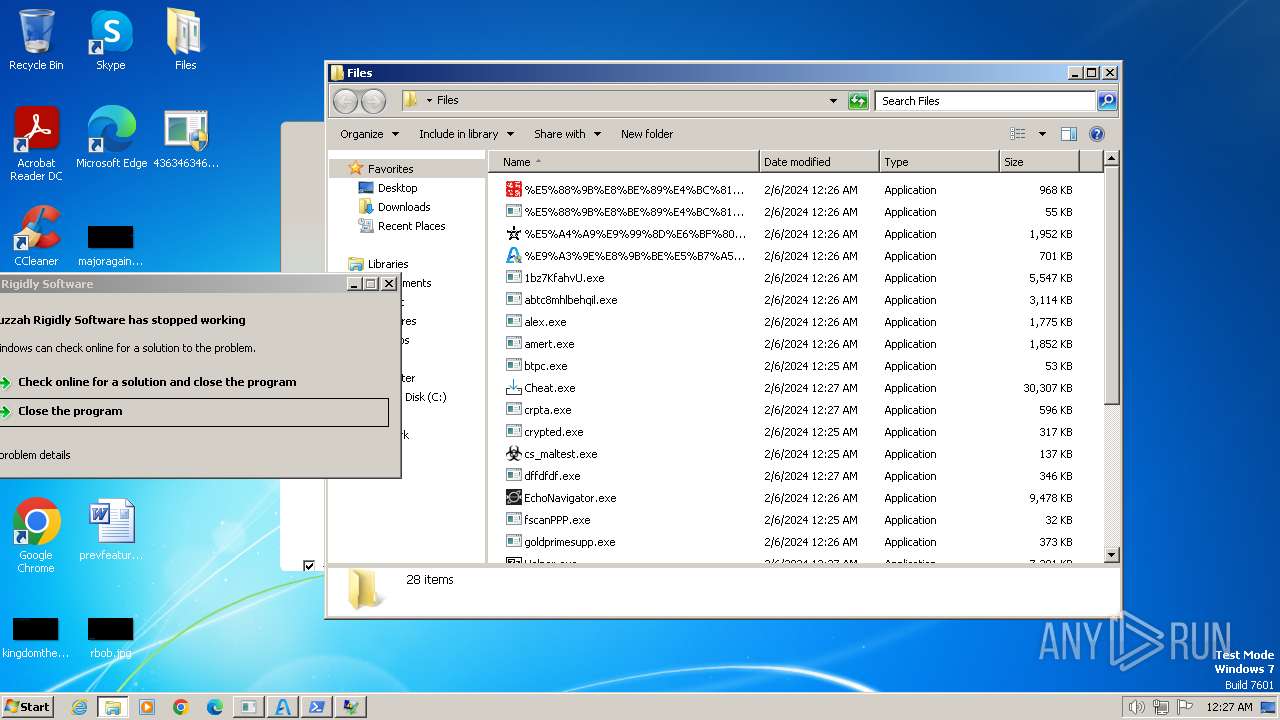Select the majoragain desktop file
This screenshot has height=720, width=1280.
click(x=110, y=246)
